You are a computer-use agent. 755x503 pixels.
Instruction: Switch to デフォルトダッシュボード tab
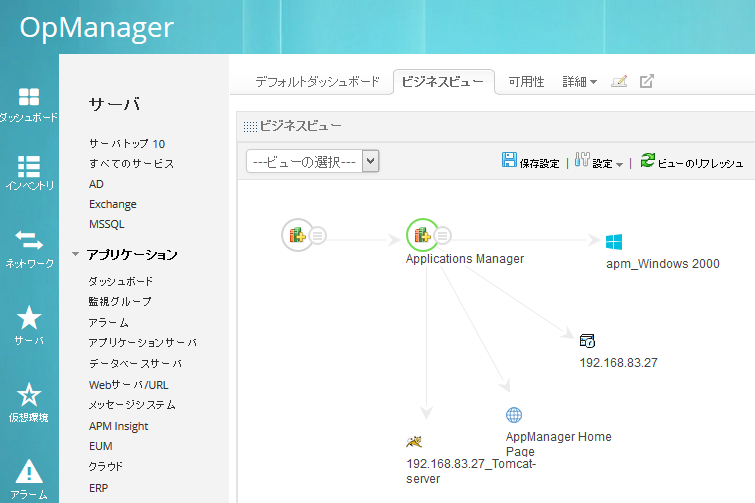click(317, 82)
